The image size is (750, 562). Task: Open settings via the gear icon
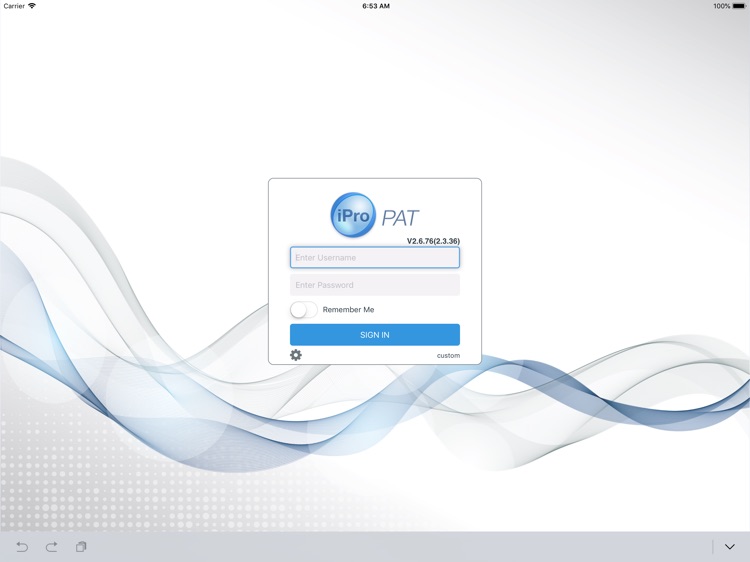pyautogui.click(x=296, y=355)
